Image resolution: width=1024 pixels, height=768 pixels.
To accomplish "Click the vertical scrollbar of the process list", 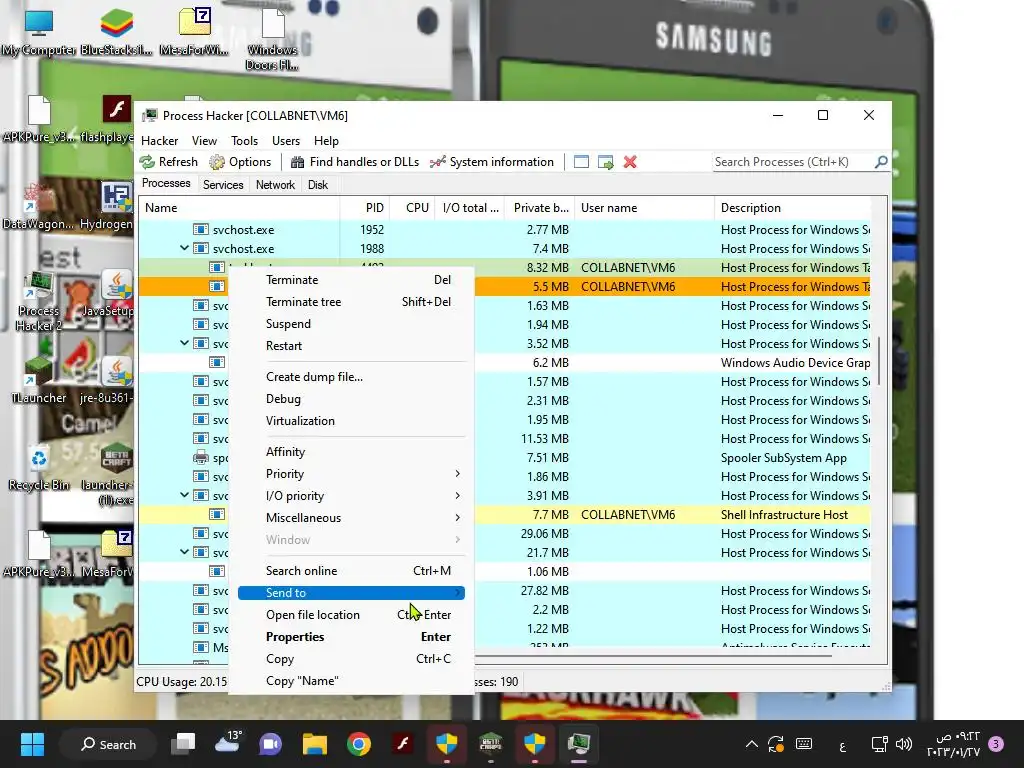I will click(879, 360).
